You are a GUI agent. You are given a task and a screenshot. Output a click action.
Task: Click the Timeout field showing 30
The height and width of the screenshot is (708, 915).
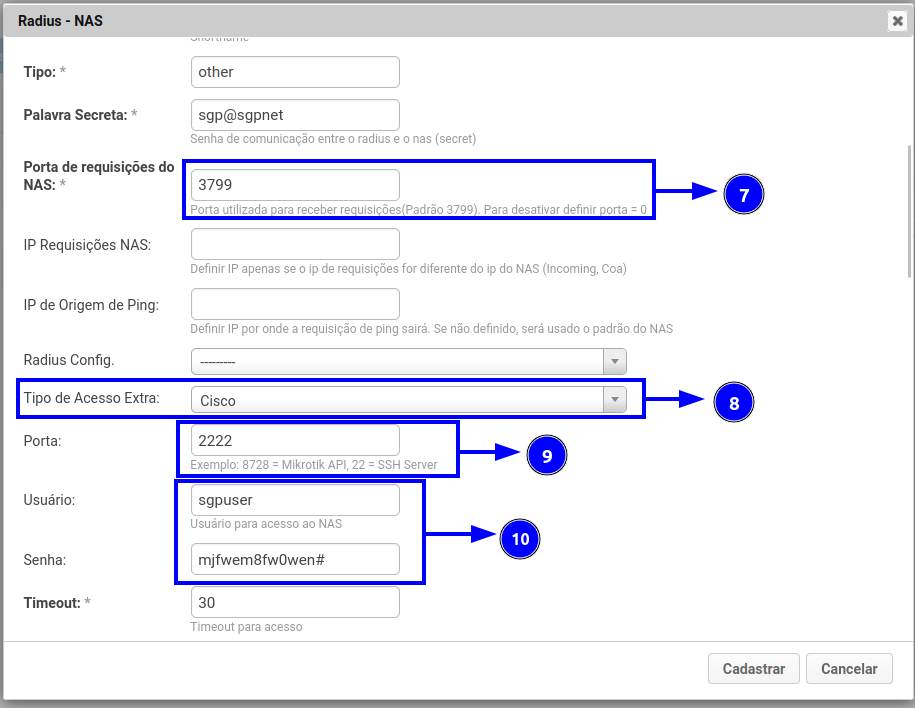tap(295, 602)
